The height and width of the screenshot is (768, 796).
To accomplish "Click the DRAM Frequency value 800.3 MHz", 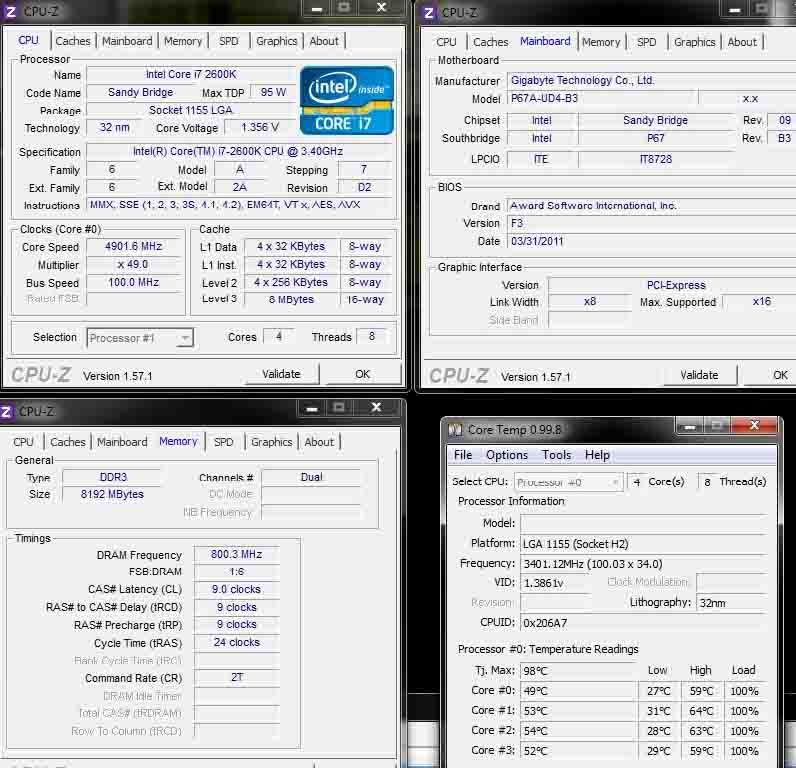I will pos(237,554).
